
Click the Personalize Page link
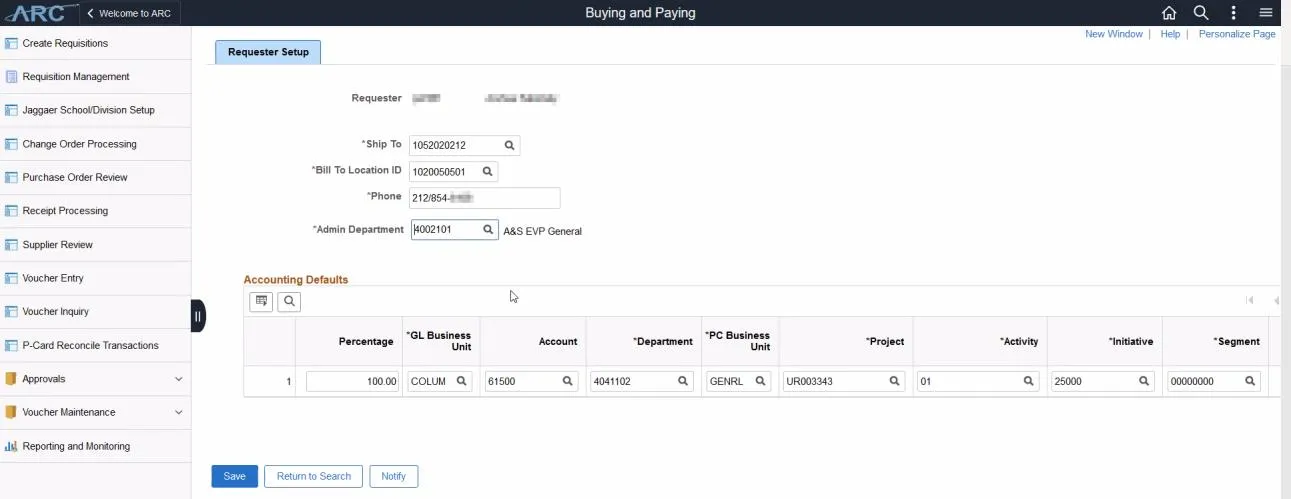(1237, 34)
